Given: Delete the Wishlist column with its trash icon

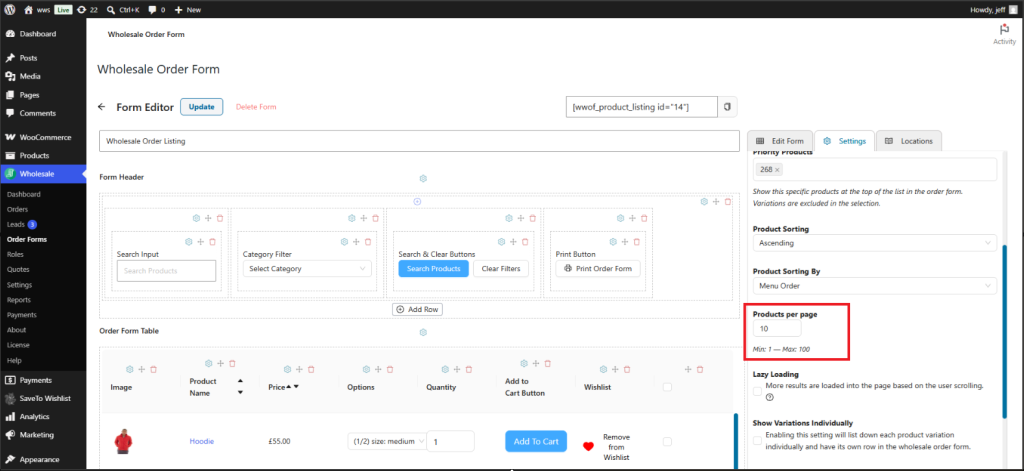Looking at the screenshot, I should pos(627,369).
